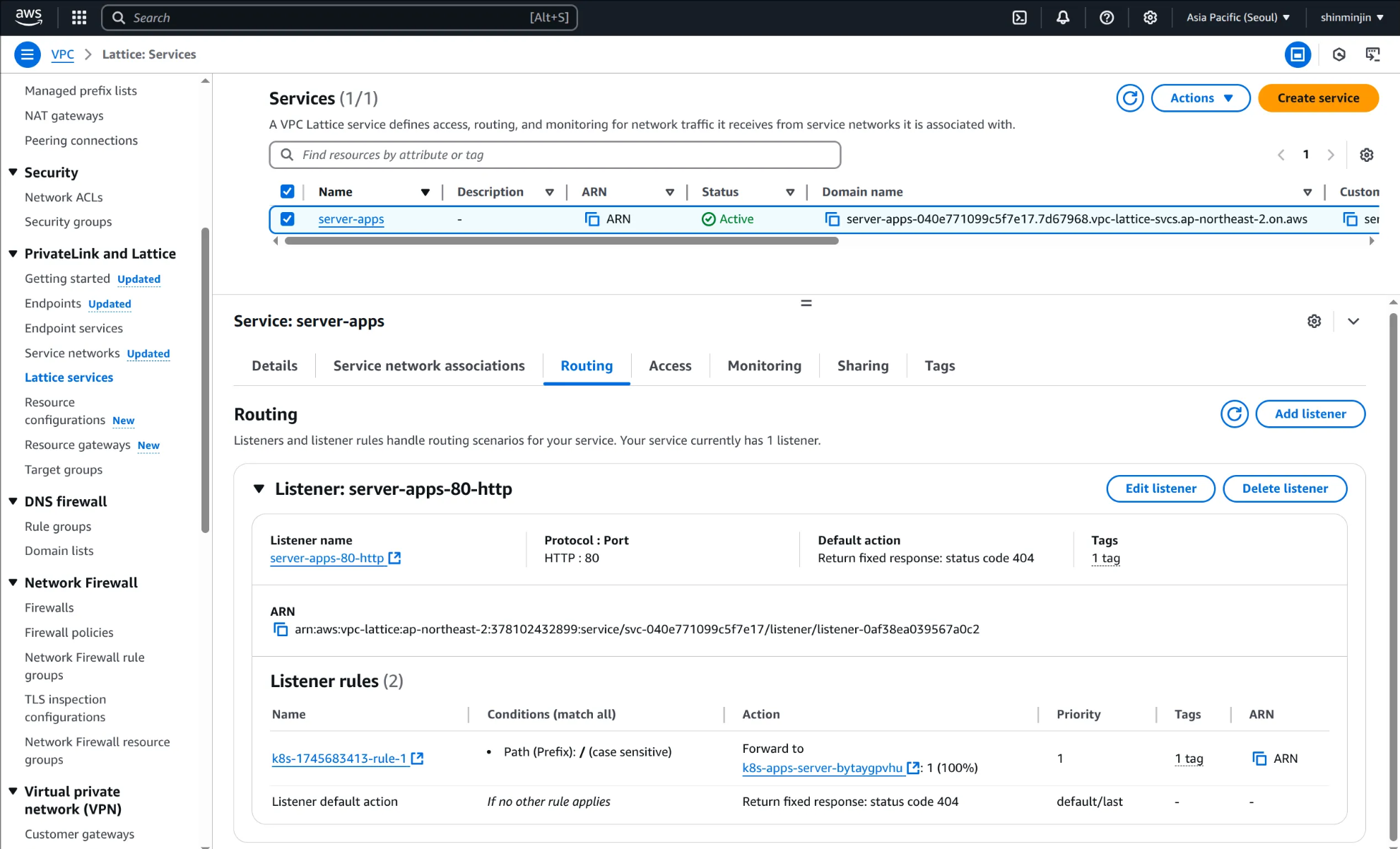Open service detail panel settings gear
This screenshot has height=849, width=1400.
click(x=1314, y=321)
